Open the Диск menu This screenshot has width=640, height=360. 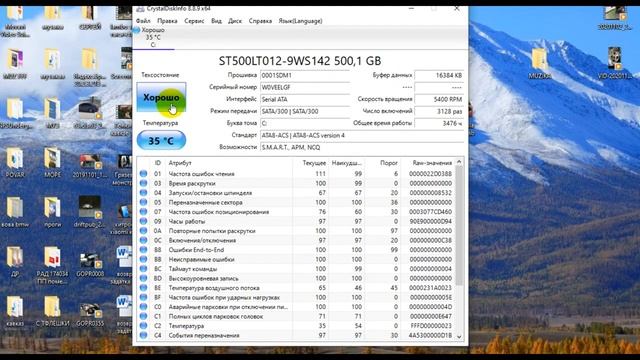click(235, 21)
